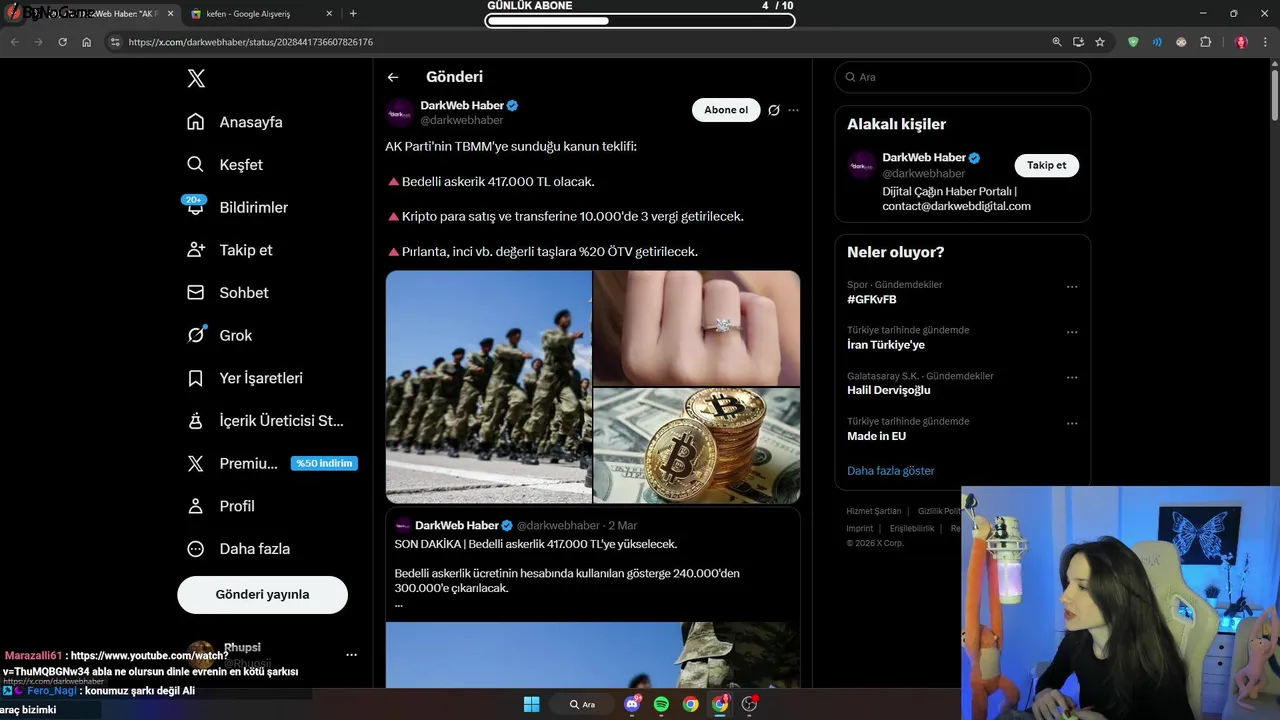Viewport: 1280px width, 720px height.
Task: Click the taskbar Ara search box
Action: click(x=582, y=704)
